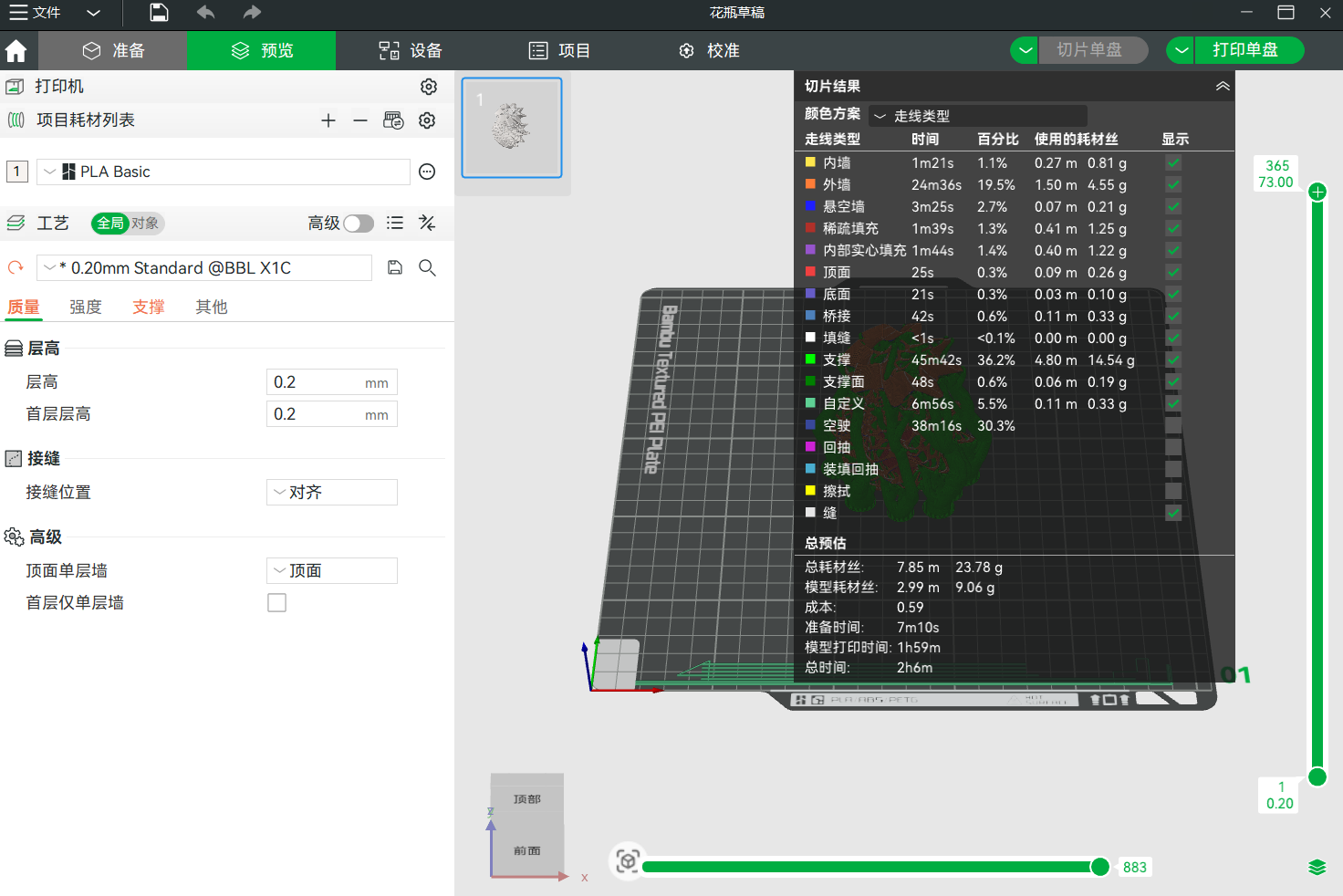This screenshot has height=896, width=1343.
Task: Click the reset preset arrow icon
Action: click(16, 267)
